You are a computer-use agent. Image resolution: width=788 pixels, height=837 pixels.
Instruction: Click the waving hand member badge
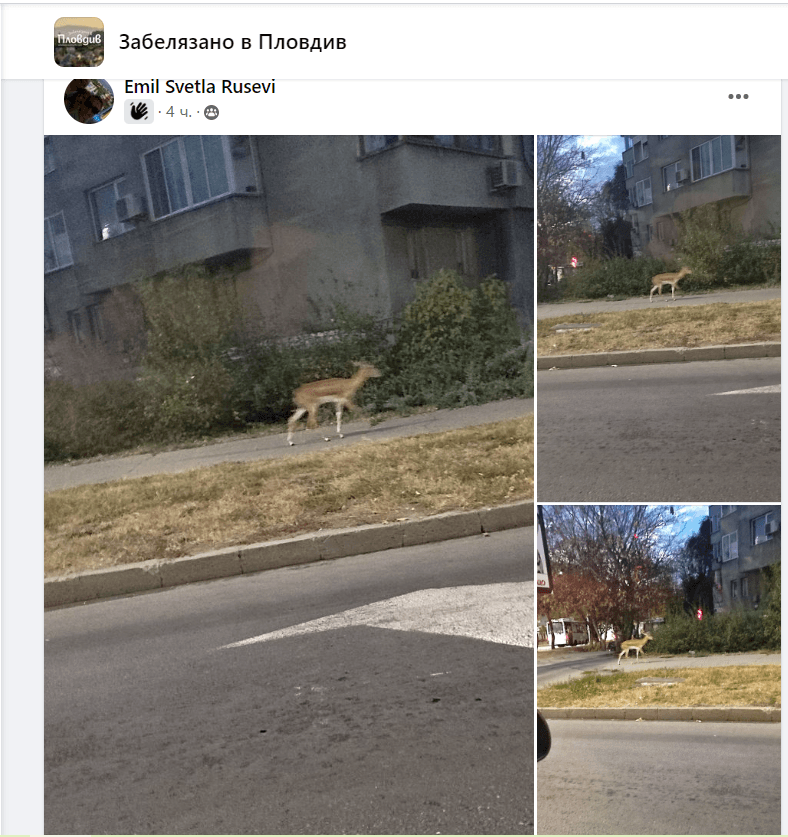coord(139,112)
